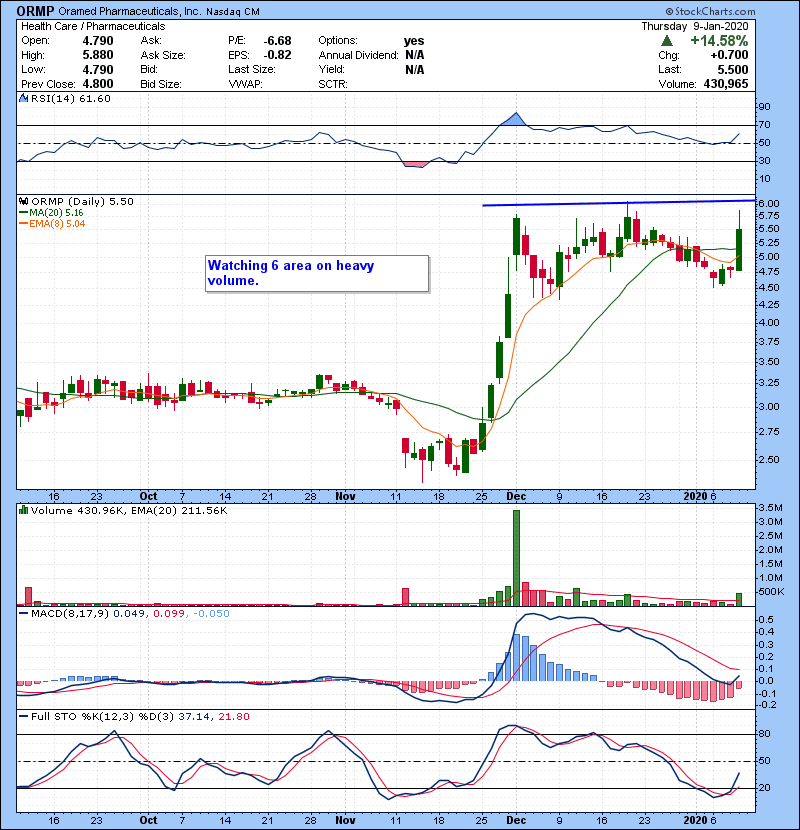Select the ORMP (Daily) 5.50 chart title

pyautogui.click(x=83, y=201)
